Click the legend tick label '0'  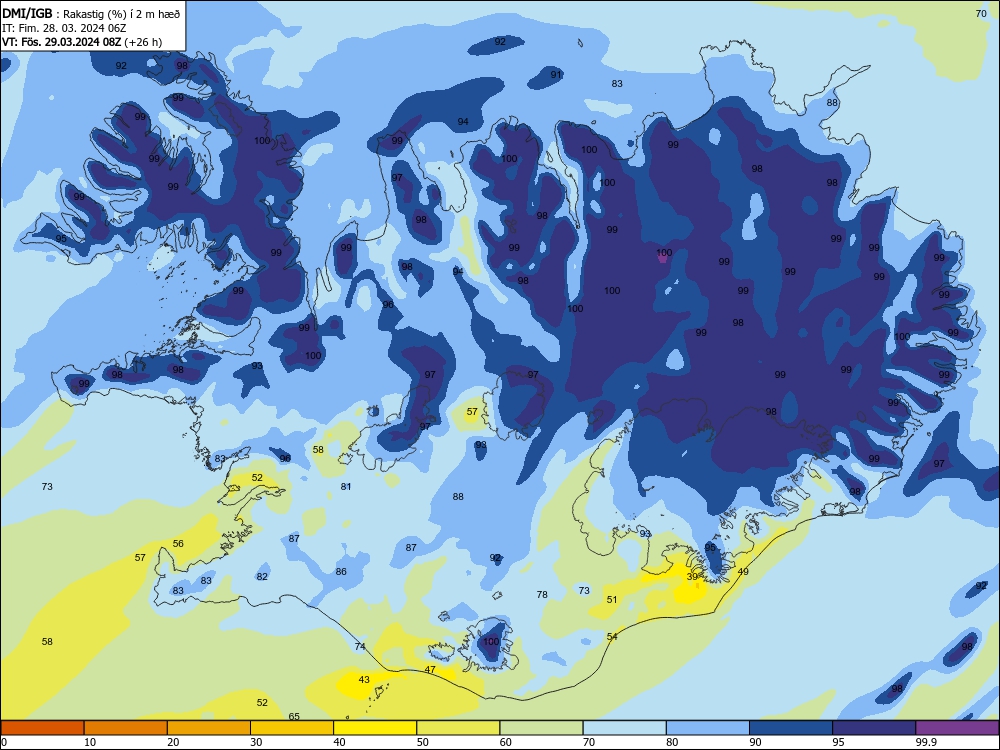pyautogui.click(x=4, y=742)
